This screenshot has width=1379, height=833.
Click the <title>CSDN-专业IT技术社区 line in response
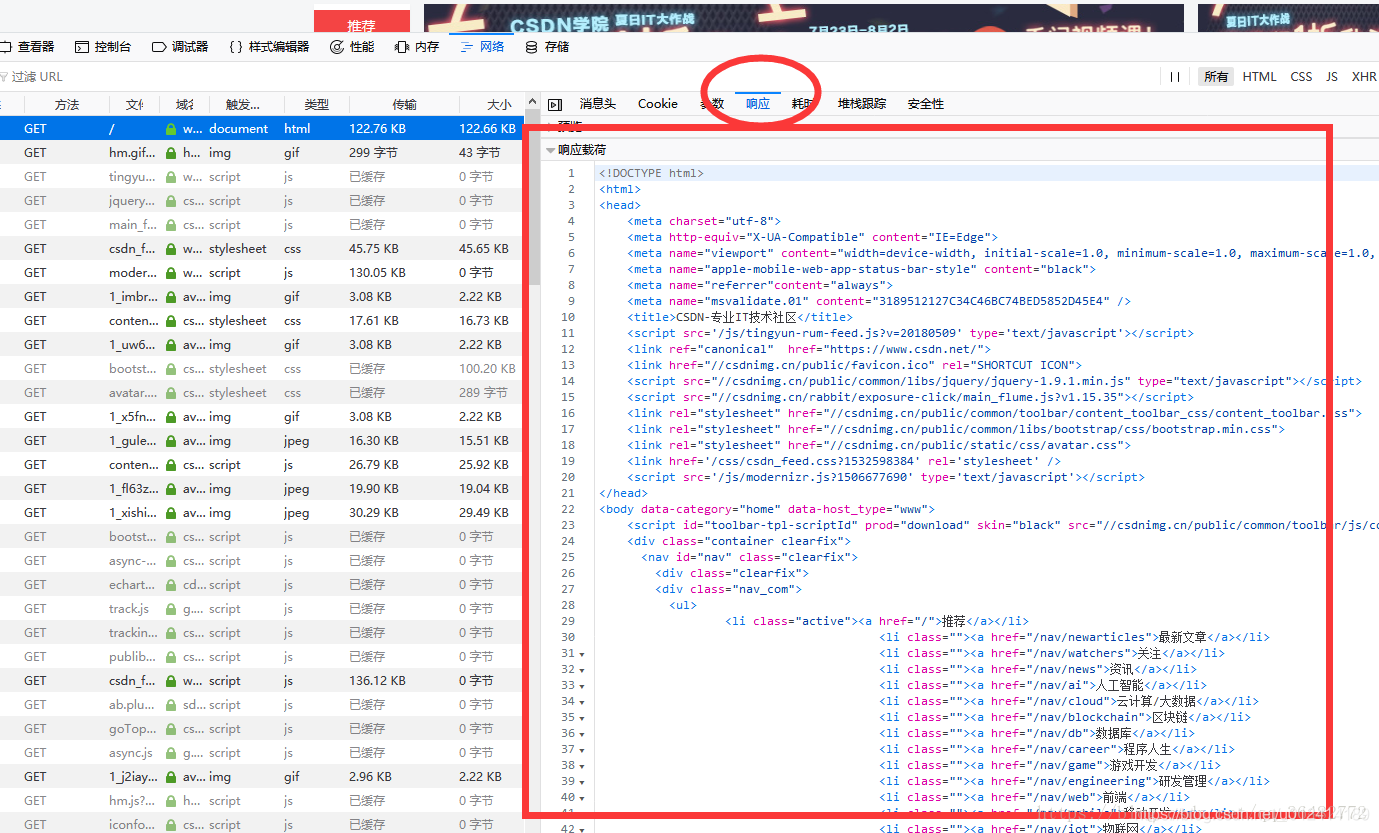tap(740, 317)
